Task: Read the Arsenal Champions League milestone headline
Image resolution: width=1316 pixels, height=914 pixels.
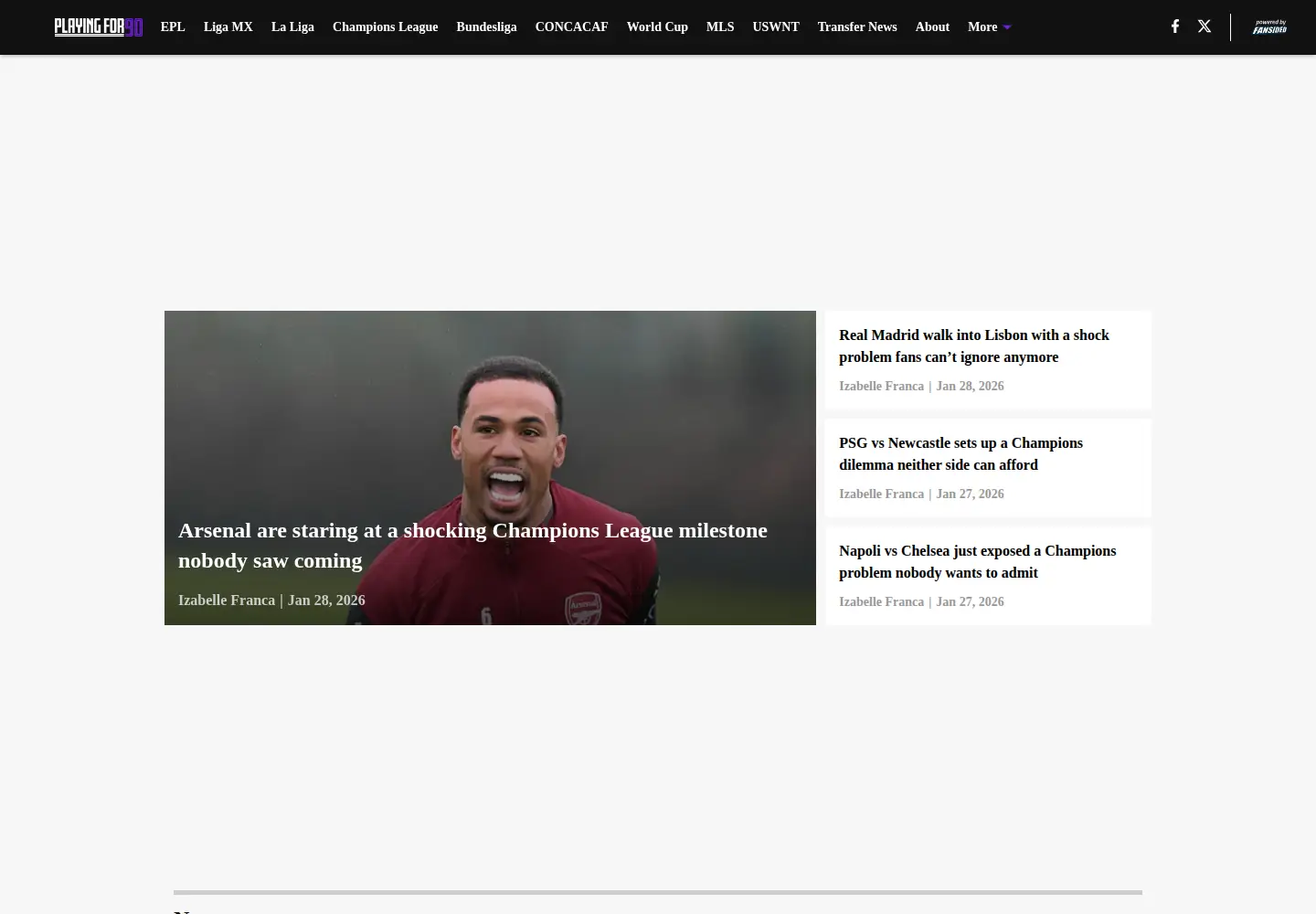Action: click(x=472, y=546)
